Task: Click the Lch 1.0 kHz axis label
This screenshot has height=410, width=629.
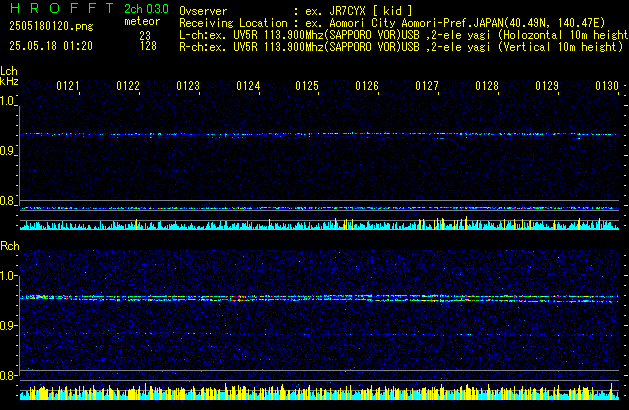Action: tap(7, 101)
